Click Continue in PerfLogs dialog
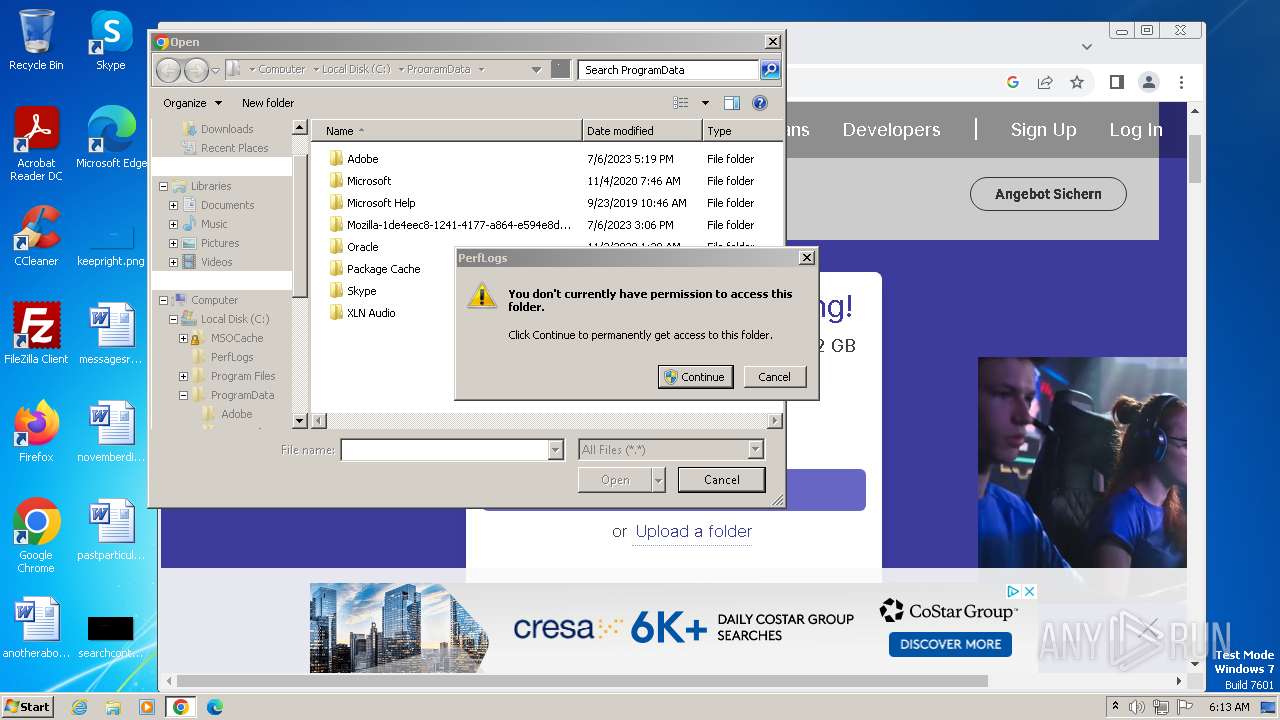 click(695, 377)
